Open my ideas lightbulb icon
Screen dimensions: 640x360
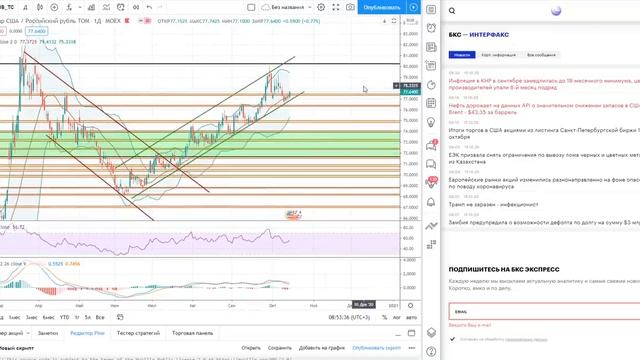[x=431, y=122]
